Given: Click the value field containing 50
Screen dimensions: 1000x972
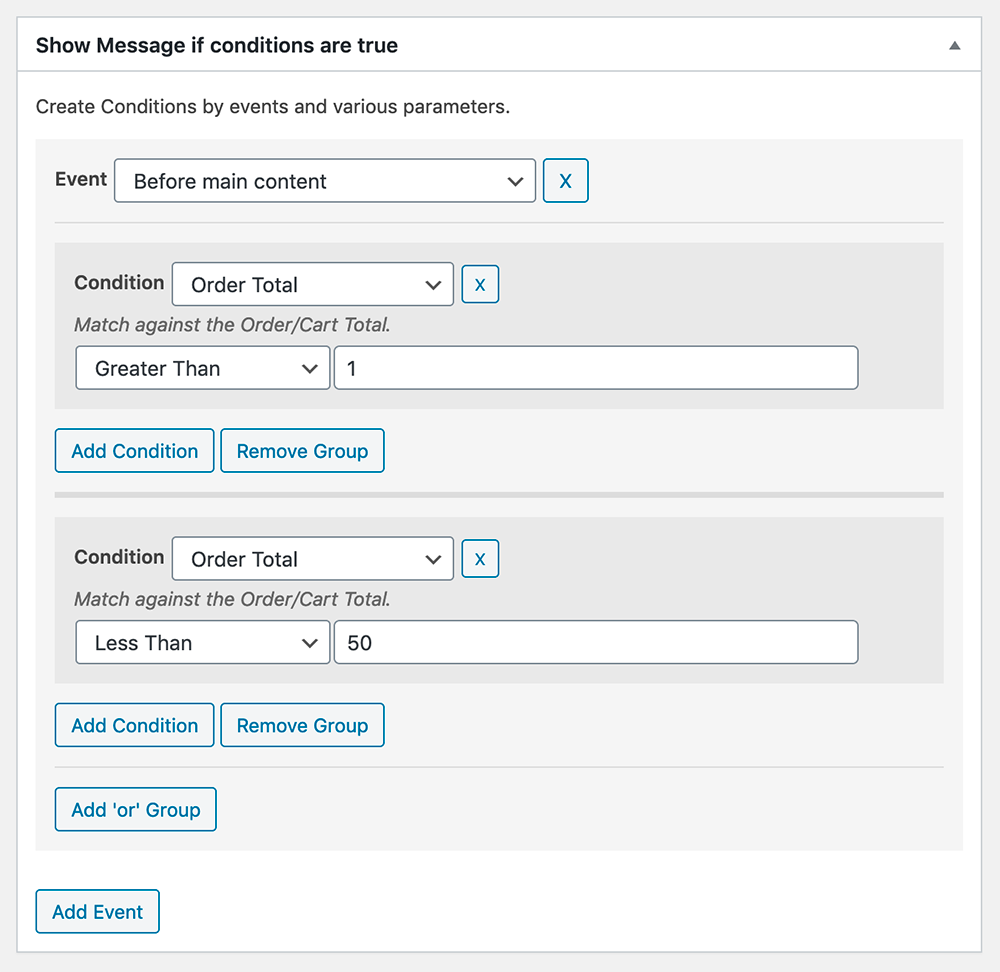Looking at the screenshot, I should coord(595,642).
